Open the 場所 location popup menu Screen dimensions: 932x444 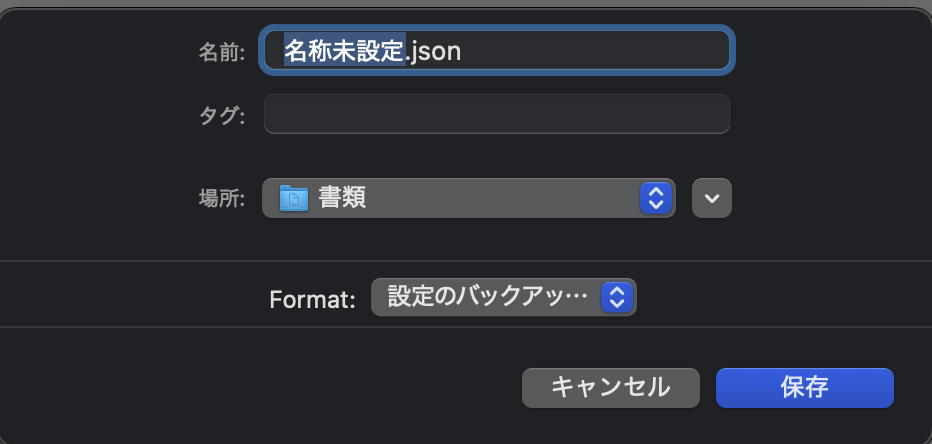click(468, 198)
